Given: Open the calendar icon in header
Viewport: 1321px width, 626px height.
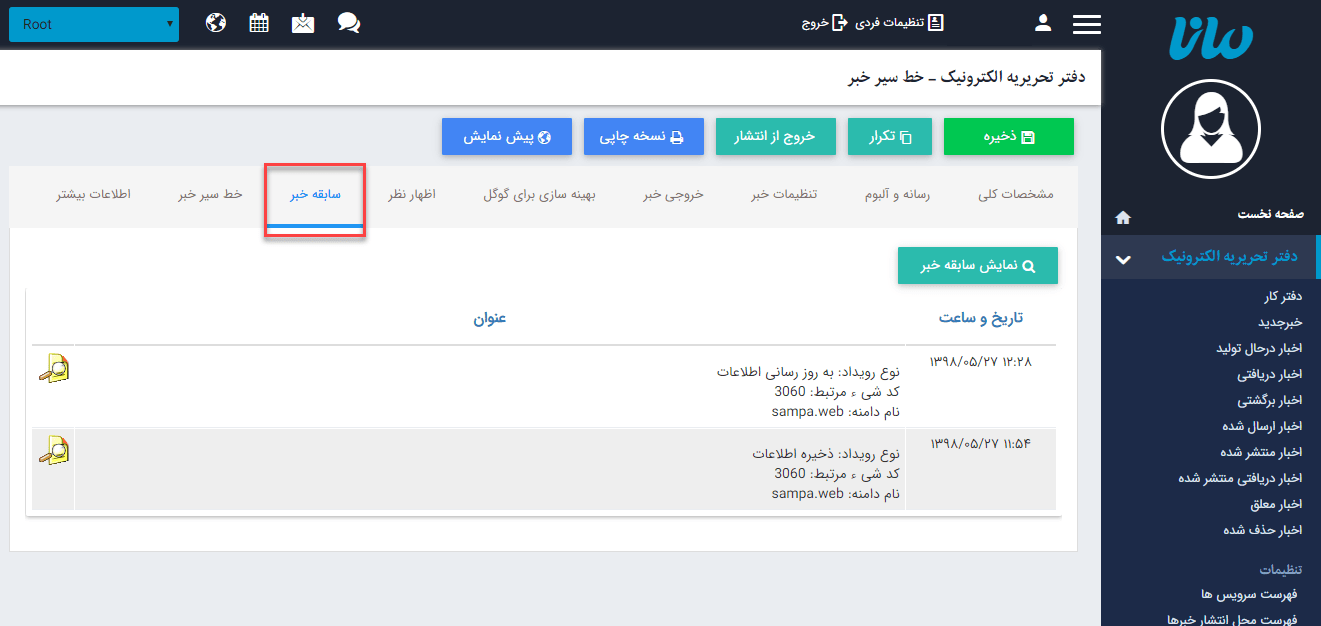Looking at the screenshot, I should (x=259, y=23).
